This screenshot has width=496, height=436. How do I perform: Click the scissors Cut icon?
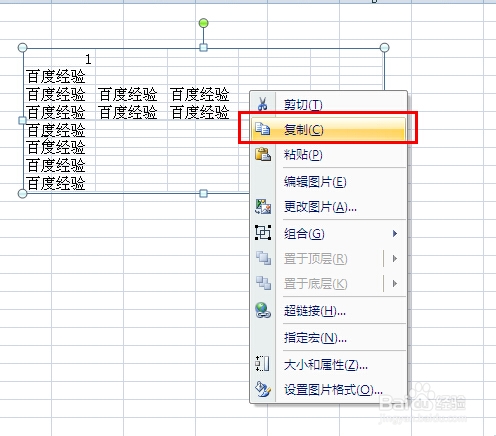tap(263, 104)
